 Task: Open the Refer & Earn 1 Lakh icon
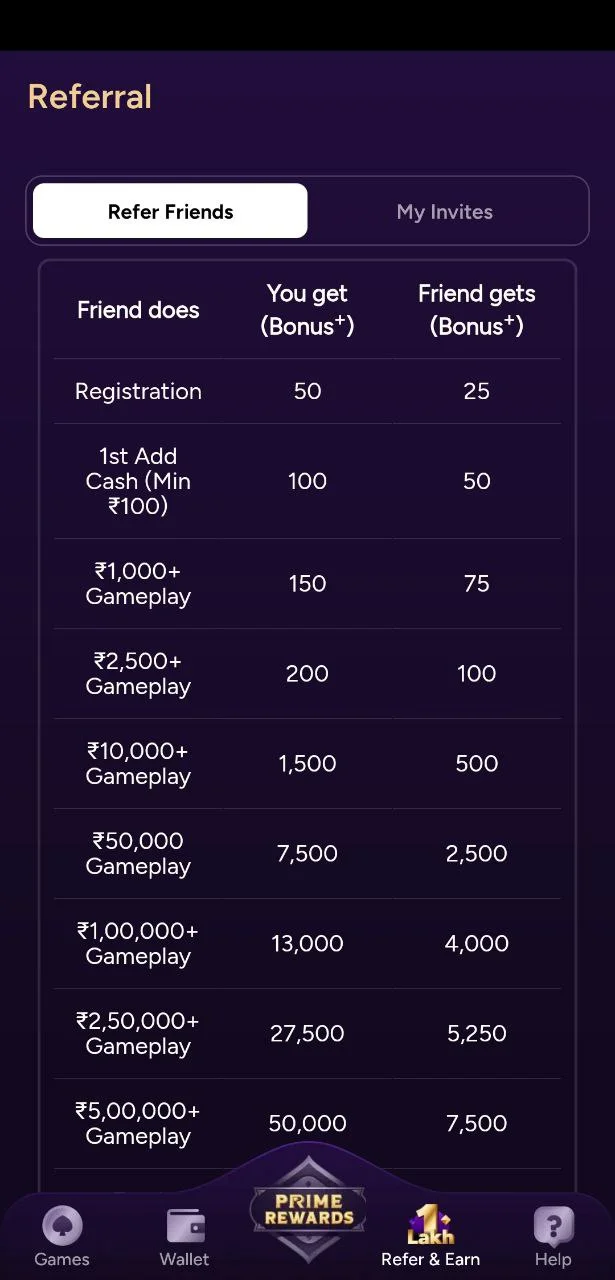[430, 1225]
